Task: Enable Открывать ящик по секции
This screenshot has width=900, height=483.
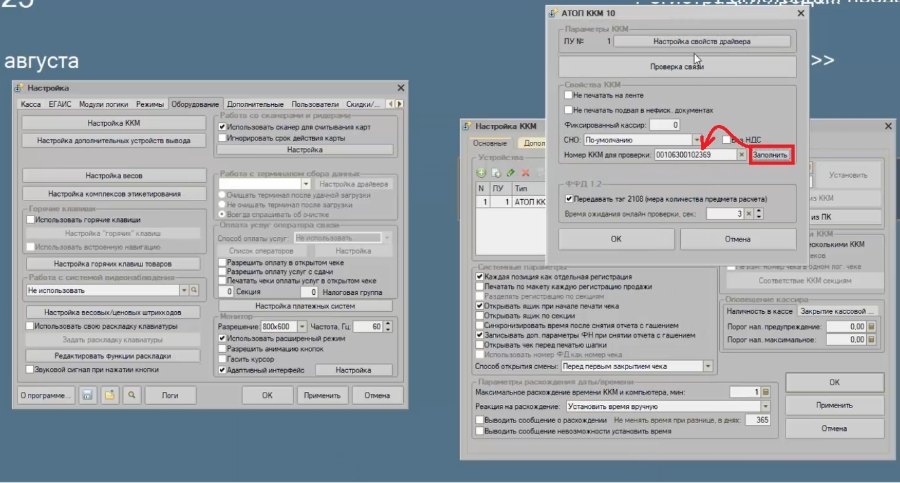Action: pos(479,315)
